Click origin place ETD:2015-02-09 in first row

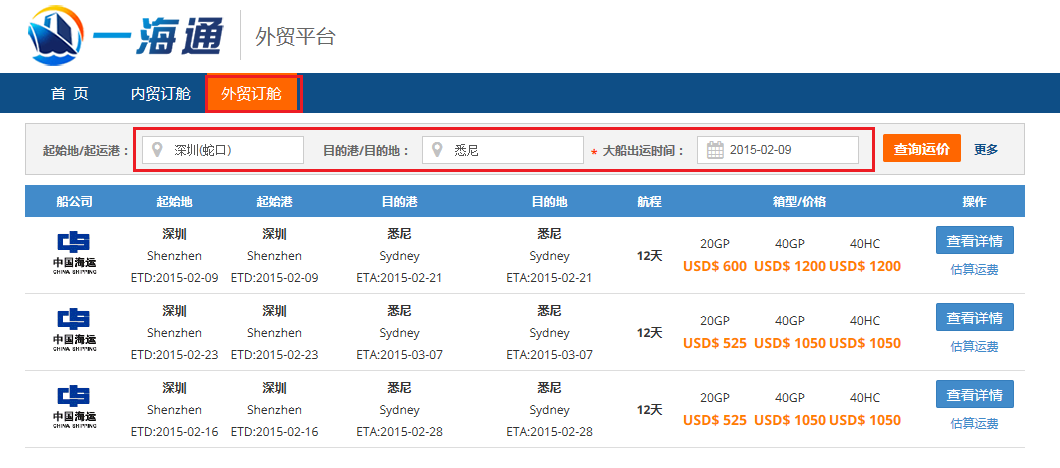(174, 278)
